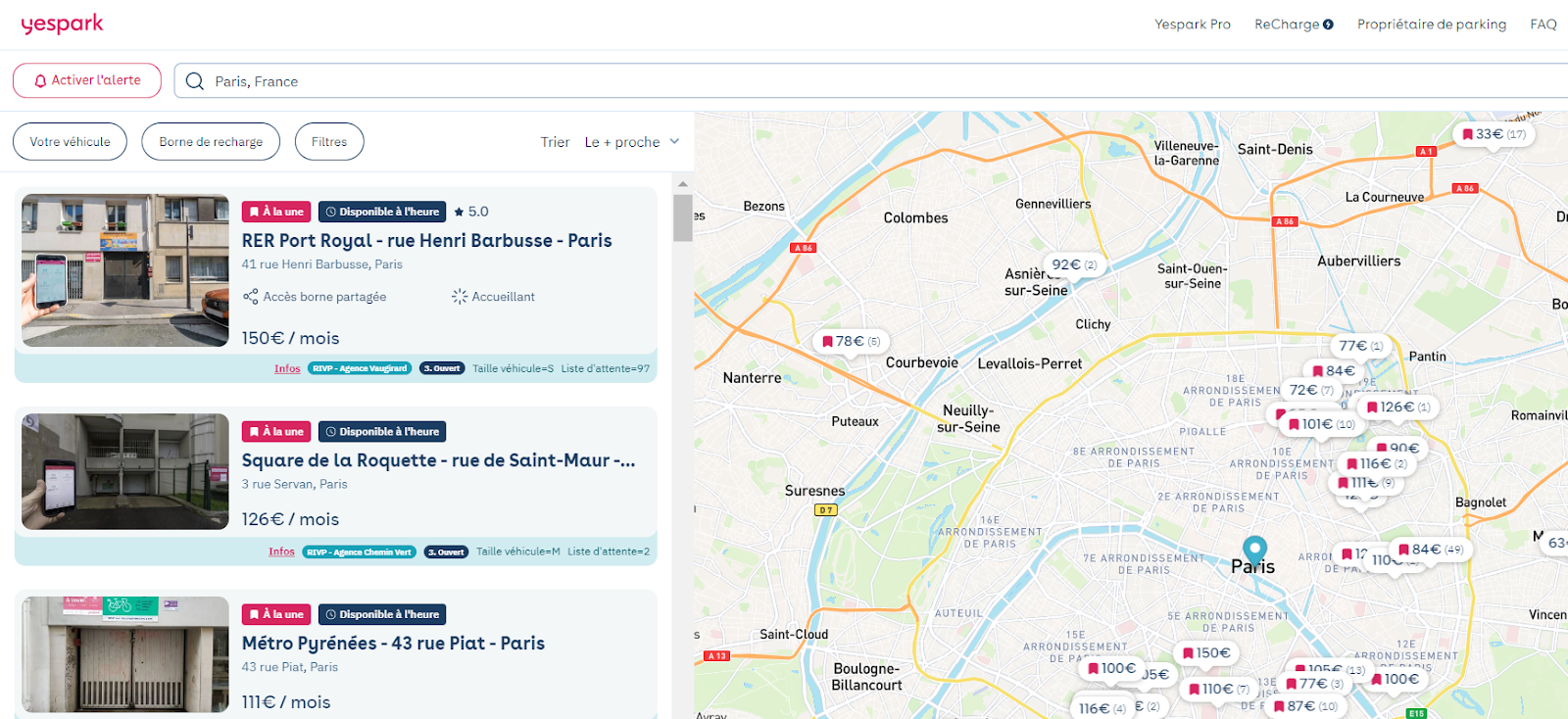1568x719 pixels.
Task: Click the Yespark logo
Action: (x=62, y=24)
